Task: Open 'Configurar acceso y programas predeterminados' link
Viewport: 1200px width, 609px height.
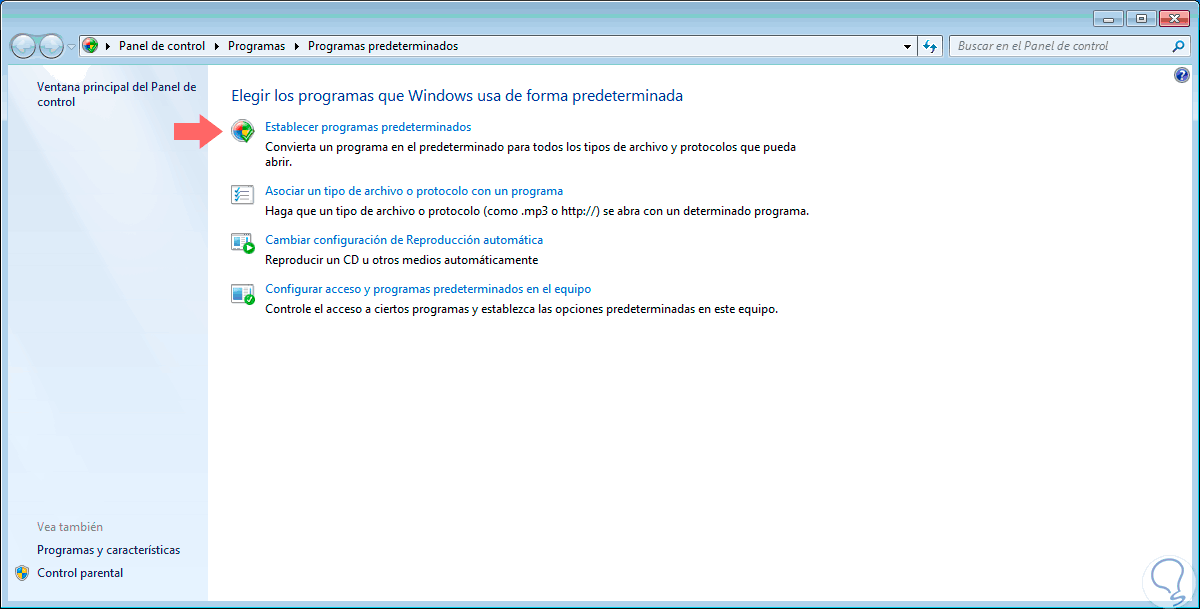Action: point(428,289)
